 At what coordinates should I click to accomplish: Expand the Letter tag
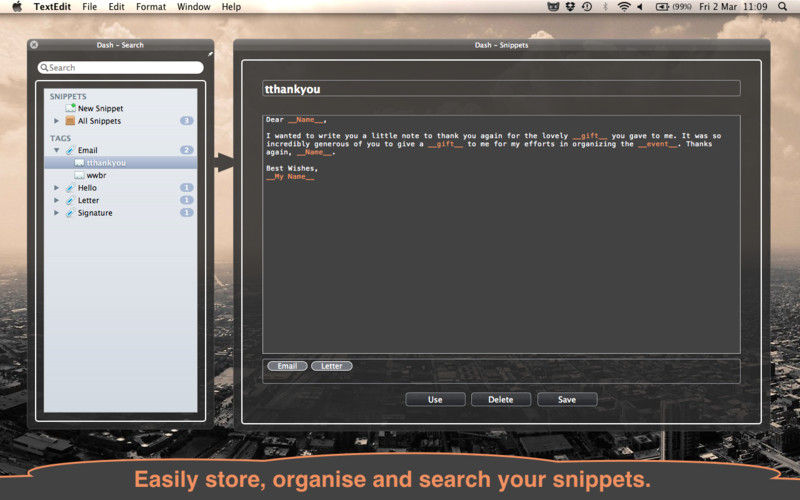(56, 201)
